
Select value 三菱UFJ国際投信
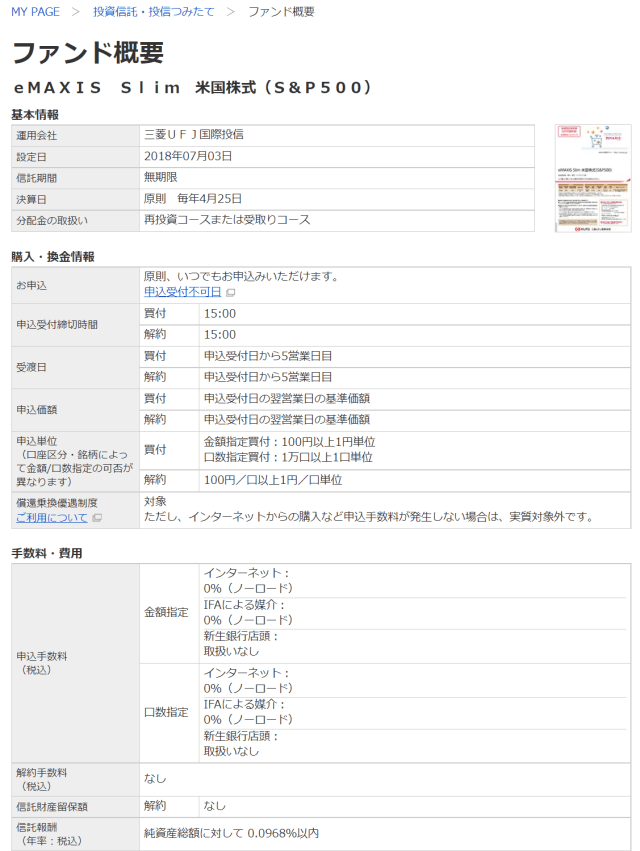pos(194,135)
